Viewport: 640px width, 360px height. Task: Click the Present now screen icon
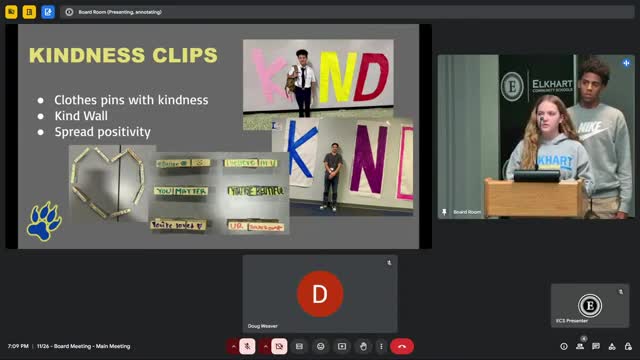tap(342, 347)
